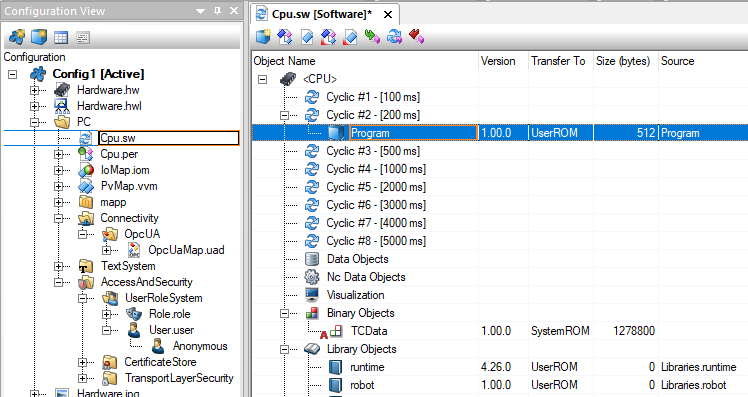This screenshot has width=748, height=397.
Task: Click the OpcUaMap.uad file icon
Action: pos(134,250)
